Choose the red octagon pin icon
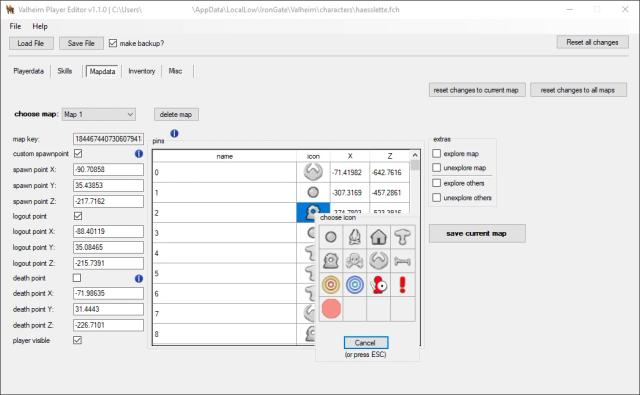The width and height of the screenshot is (640, 395). pos(331,308)
